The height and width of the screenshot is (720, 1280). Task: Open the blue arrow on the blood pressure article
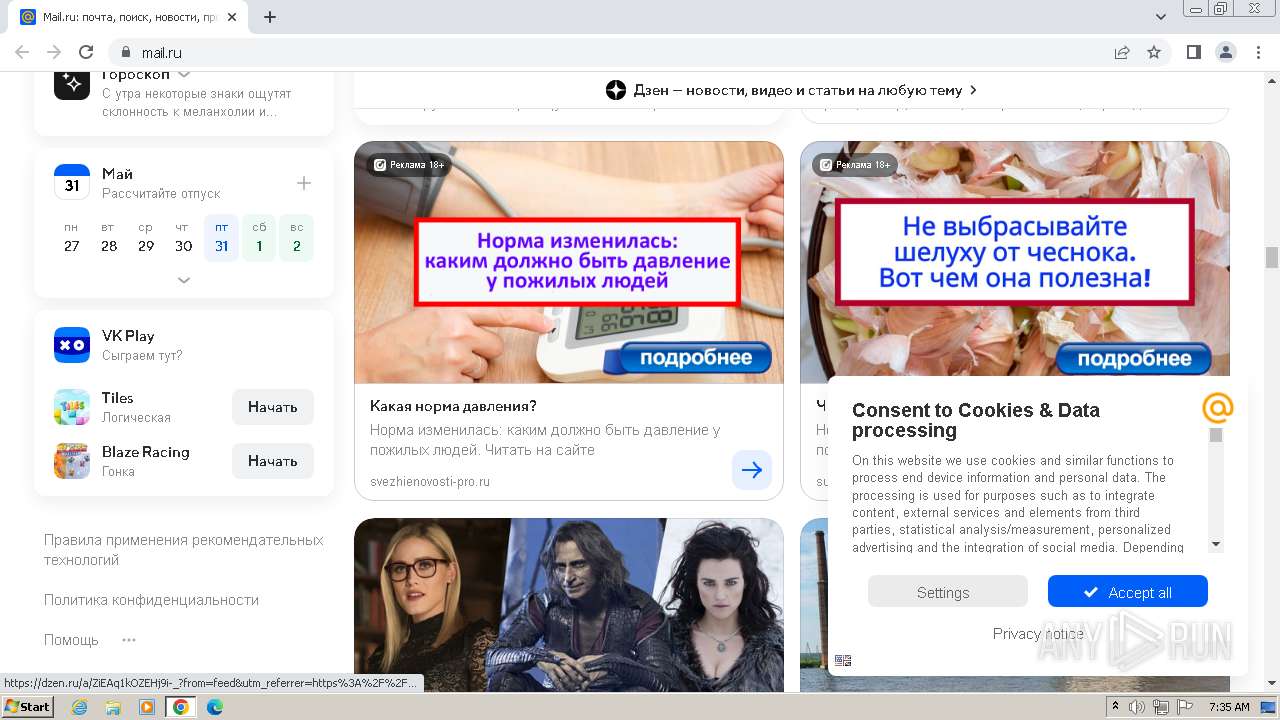click(x=752, y=470)
